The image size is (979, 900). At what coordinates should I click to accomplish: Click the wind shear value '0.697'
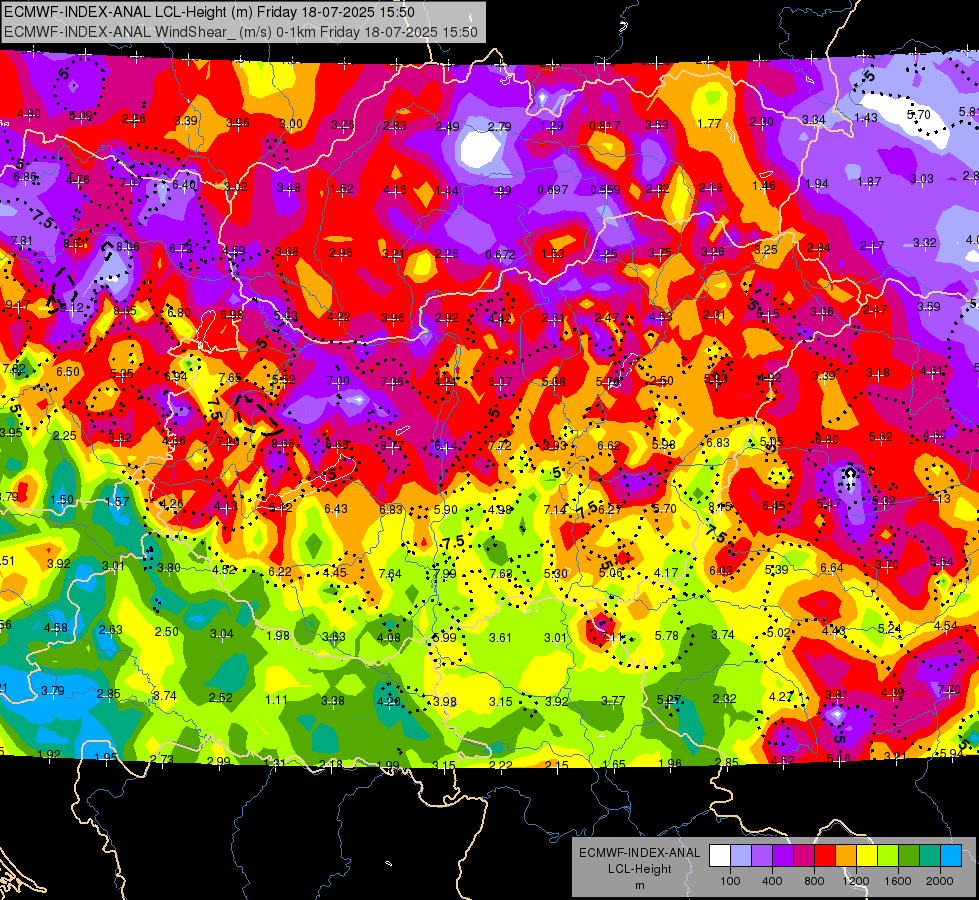[553, 189]
